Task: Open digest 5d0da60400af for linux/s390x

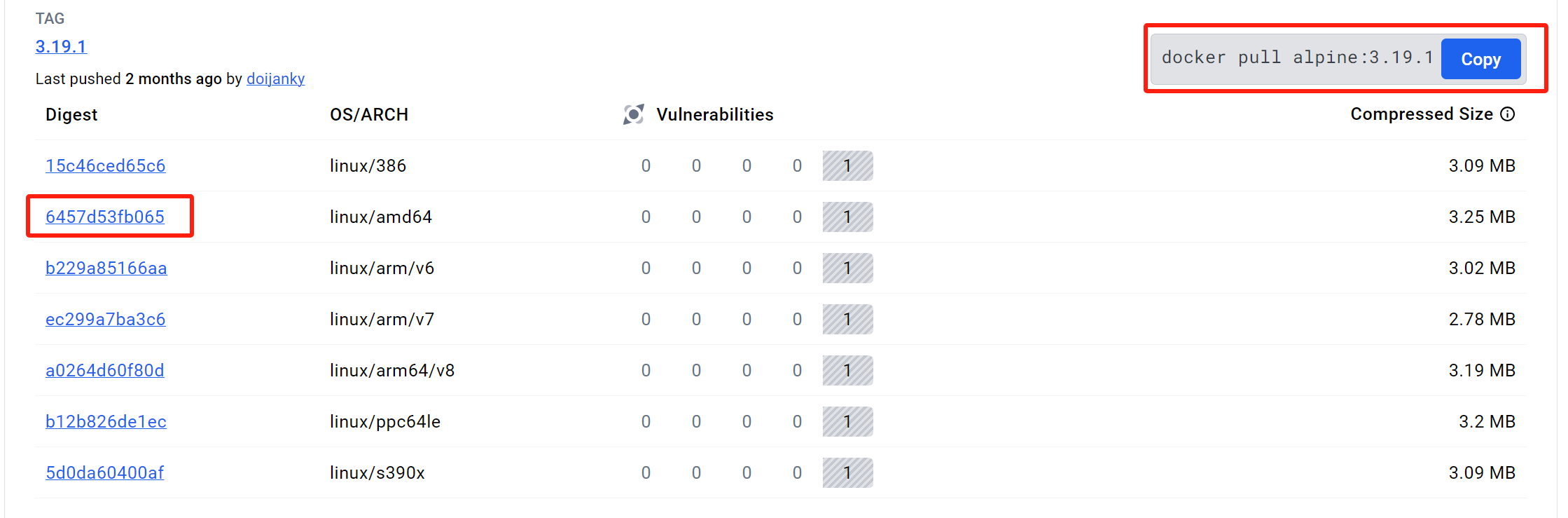Action: pyautogui.click(x=104, y=473)
